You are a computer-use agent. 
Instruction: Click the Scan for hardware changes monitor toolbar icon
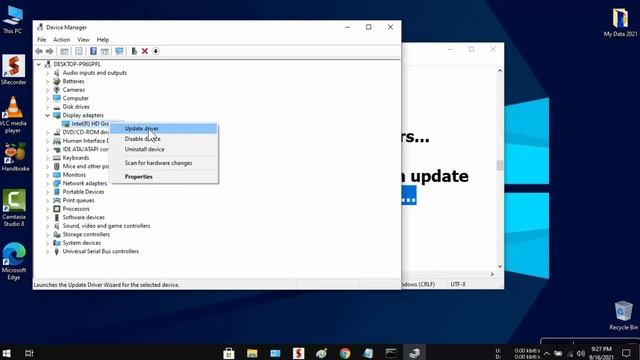(x=119, y=51)
